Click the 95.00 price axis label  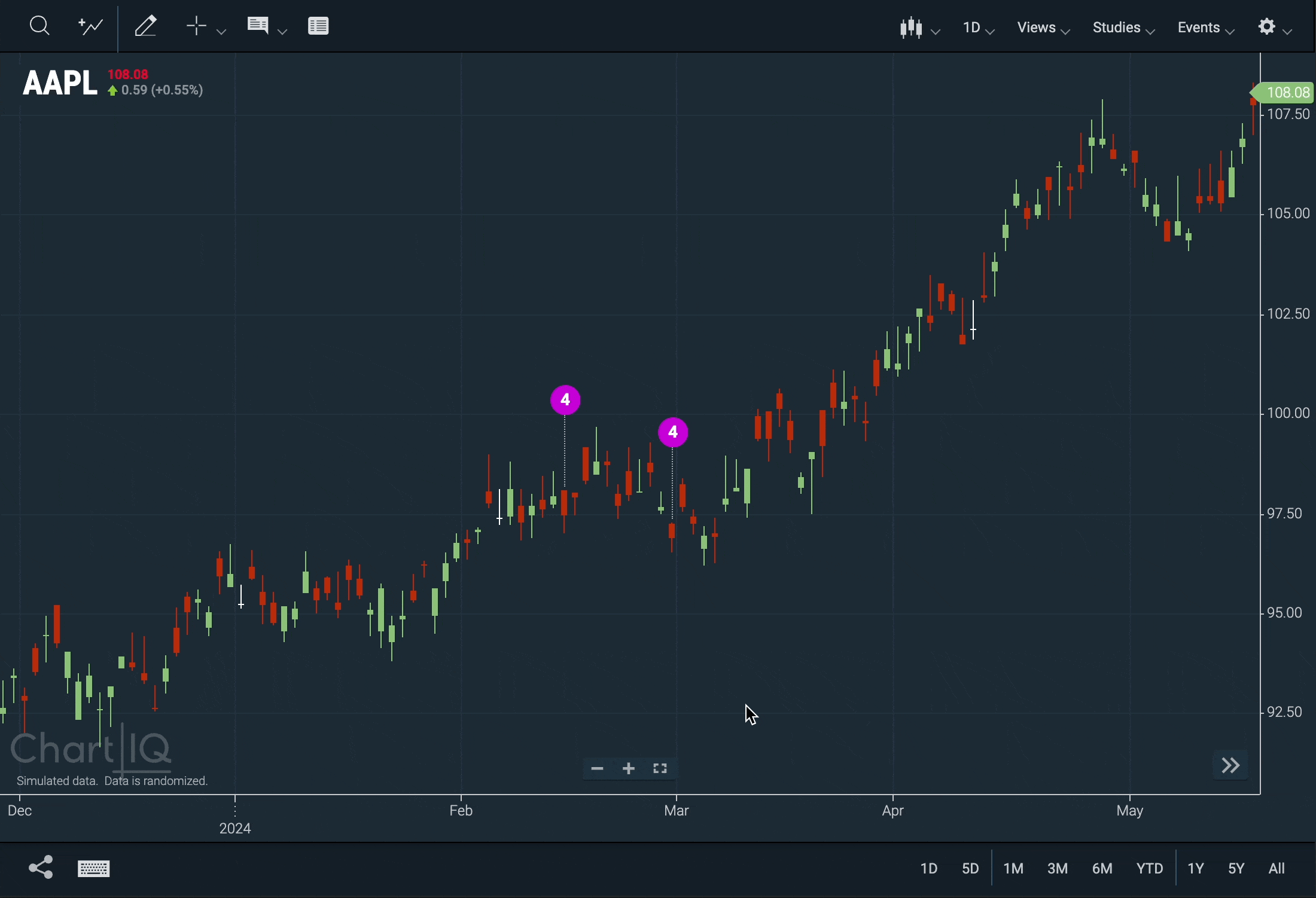point(1285,613)
